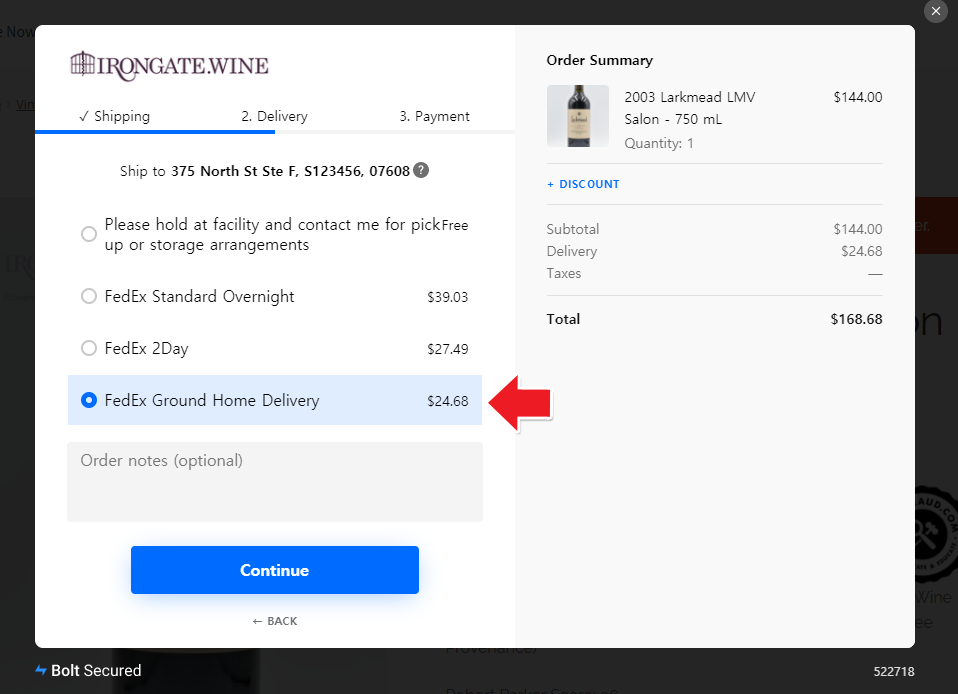958x694 pixels.
Task: Click the Subtotal value $144.00
Action: point(858,229)
